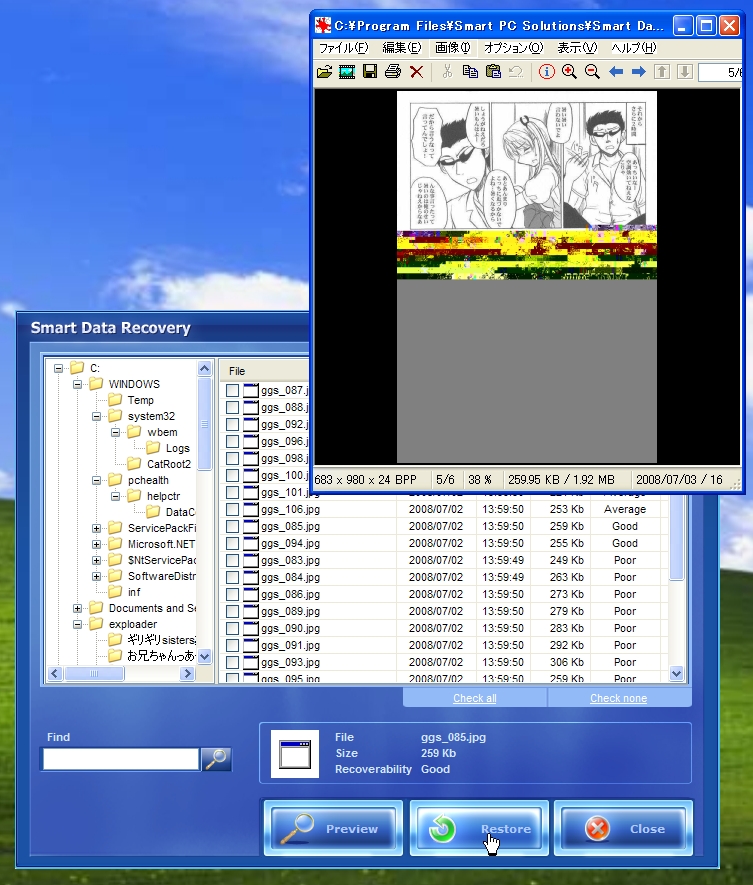The height and width of the screenshot is (885, 753).
Task: Click the WINDOWS folder in the tree
Action: tap(134, 384)
